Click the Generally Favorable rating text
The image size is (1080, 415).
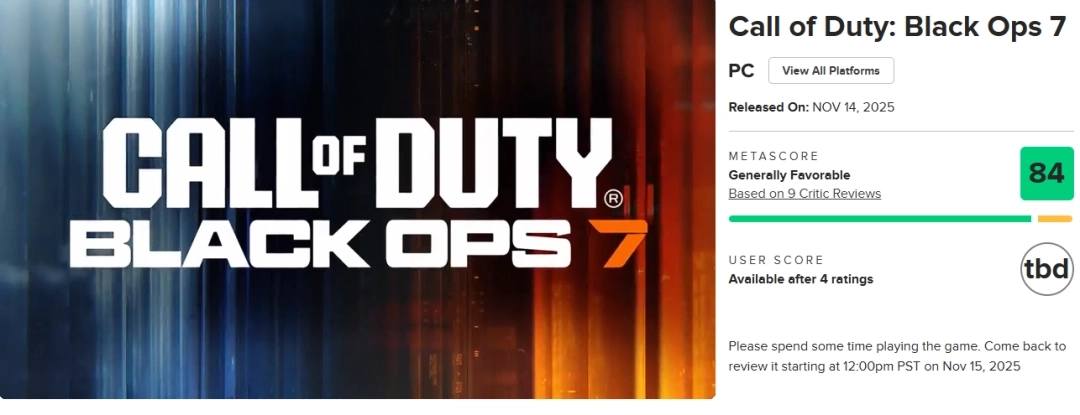pyautogui.click(x=789, y=175)
